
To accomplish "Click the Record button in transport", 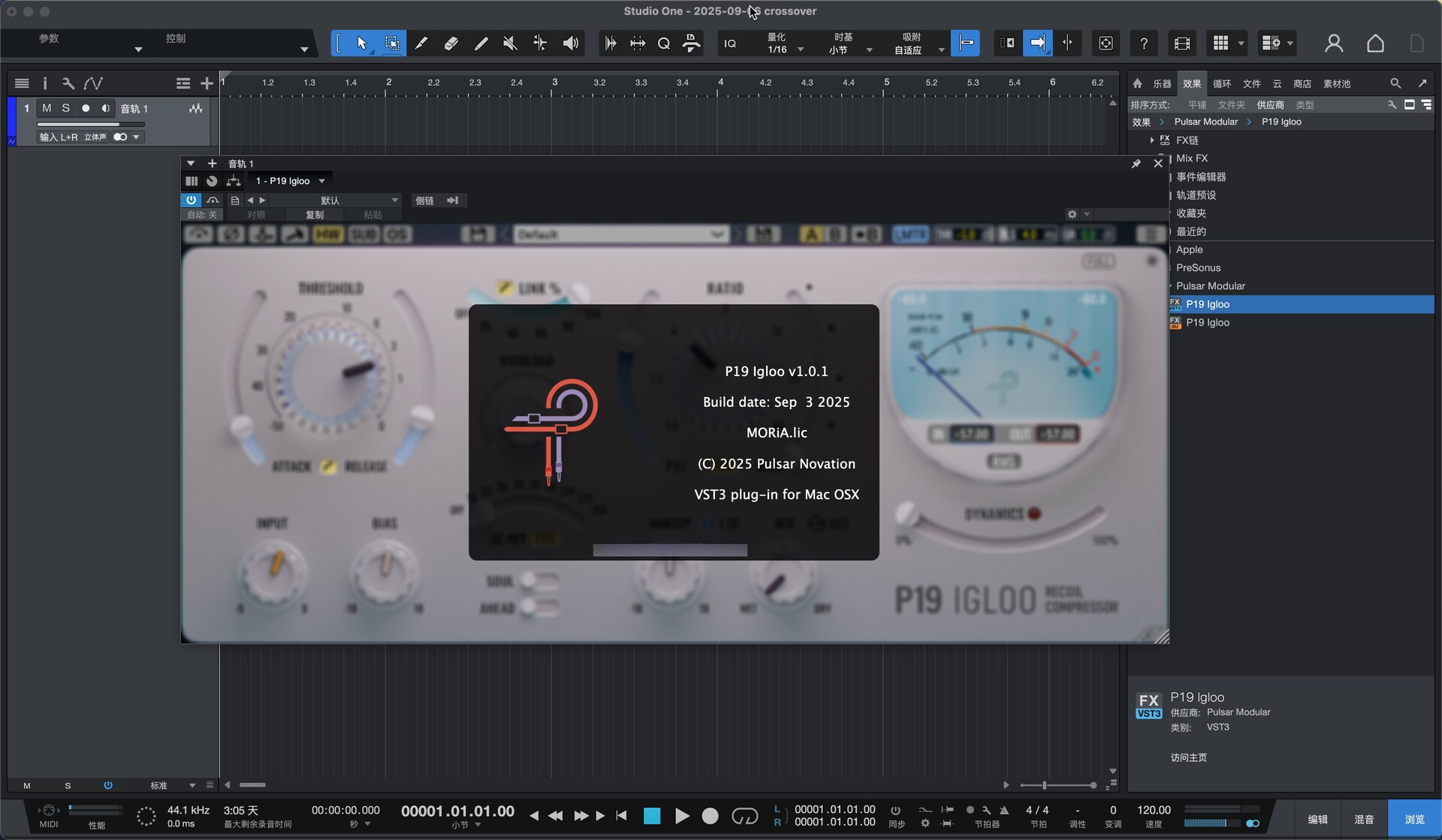I will 710,816.
